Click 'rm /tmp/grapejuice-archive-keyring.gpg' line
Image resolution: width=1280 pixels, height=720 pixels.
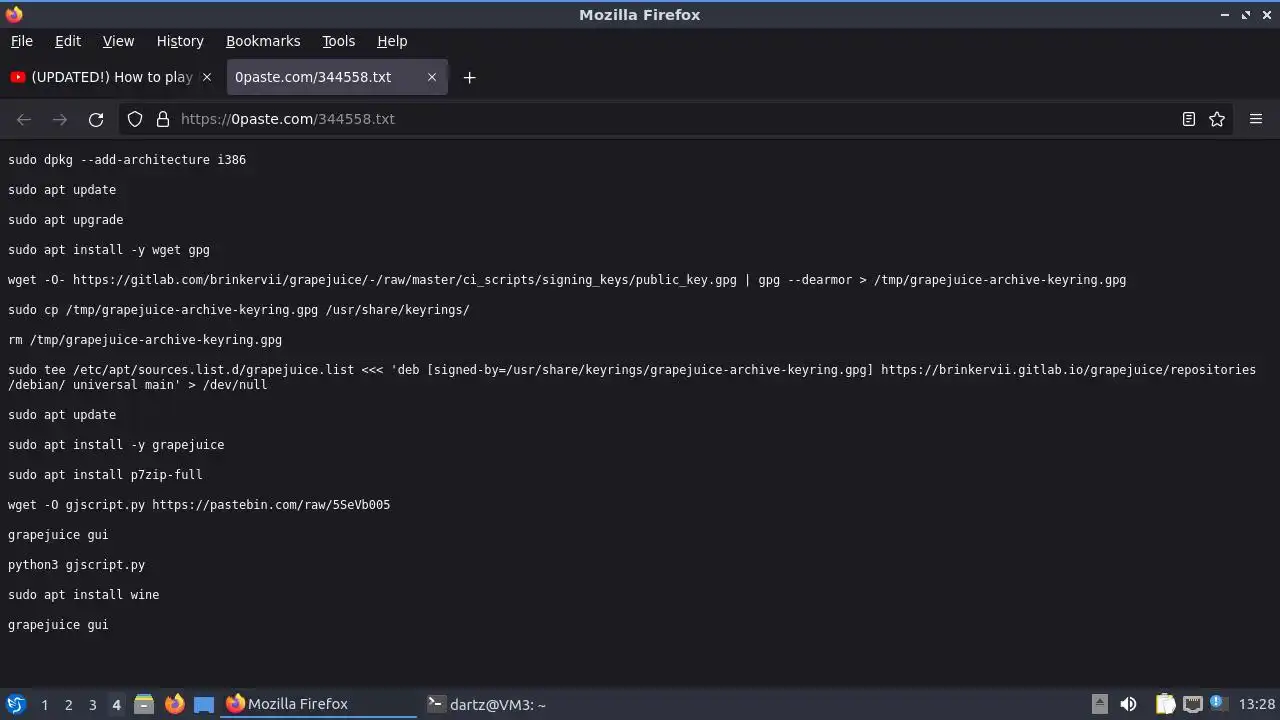tap(145, 340)
